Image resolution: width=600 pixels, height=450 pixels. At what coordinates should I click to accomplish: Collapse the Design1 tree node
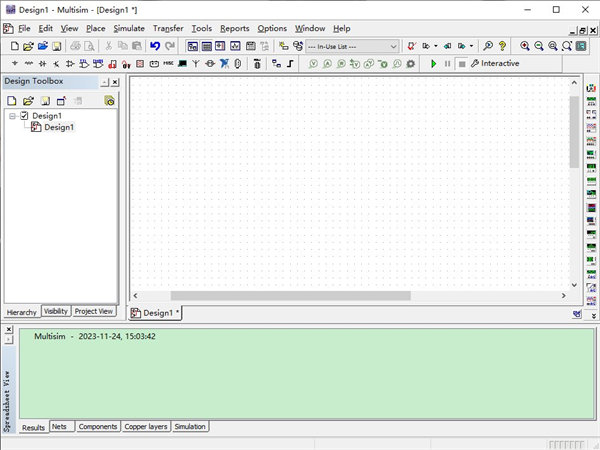(13, 116)
